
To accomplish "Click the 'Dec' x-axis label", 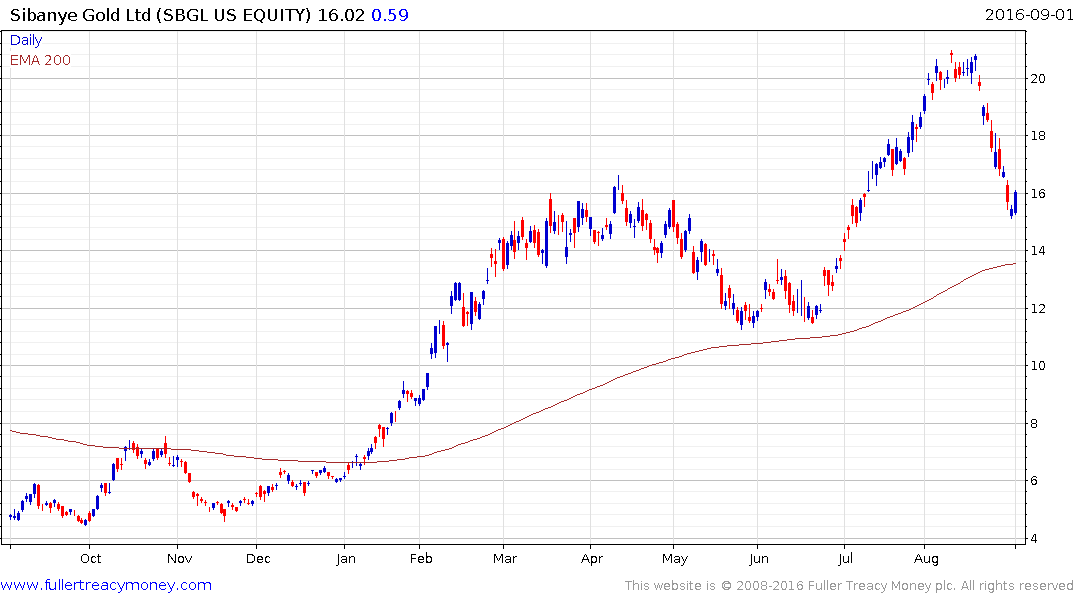I will [x=258, y=559].
